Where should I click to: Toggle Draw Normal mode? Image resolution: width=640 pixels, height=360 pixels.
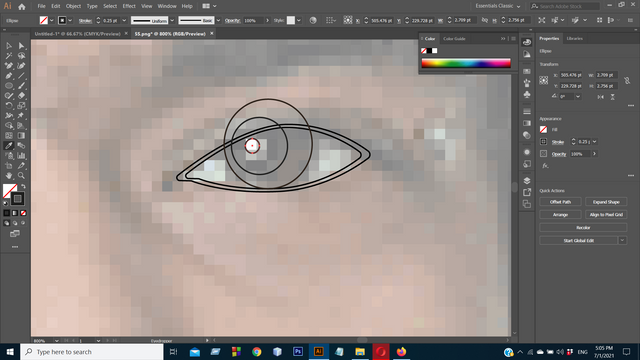(7, 223)
